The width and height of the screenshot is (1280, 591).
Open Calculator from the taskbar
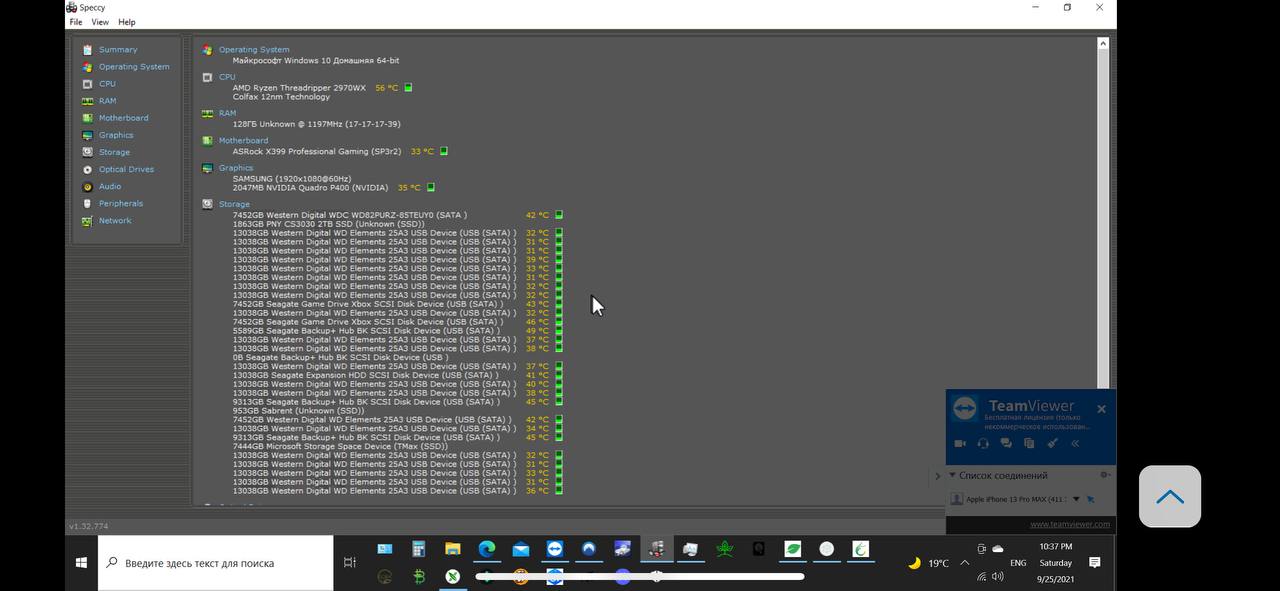coord(419,549)
